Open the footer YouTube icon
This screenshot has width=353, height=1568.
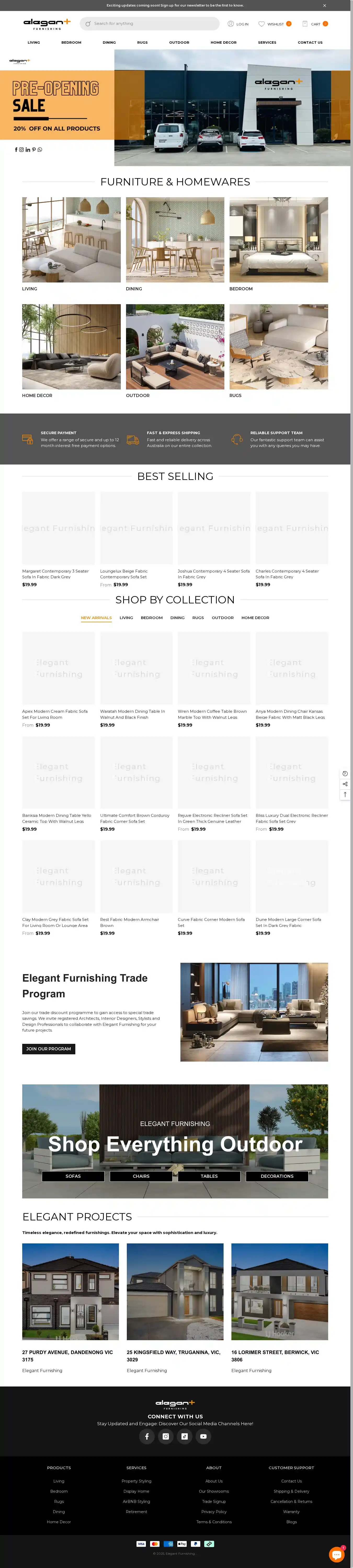pos(203,1436)
